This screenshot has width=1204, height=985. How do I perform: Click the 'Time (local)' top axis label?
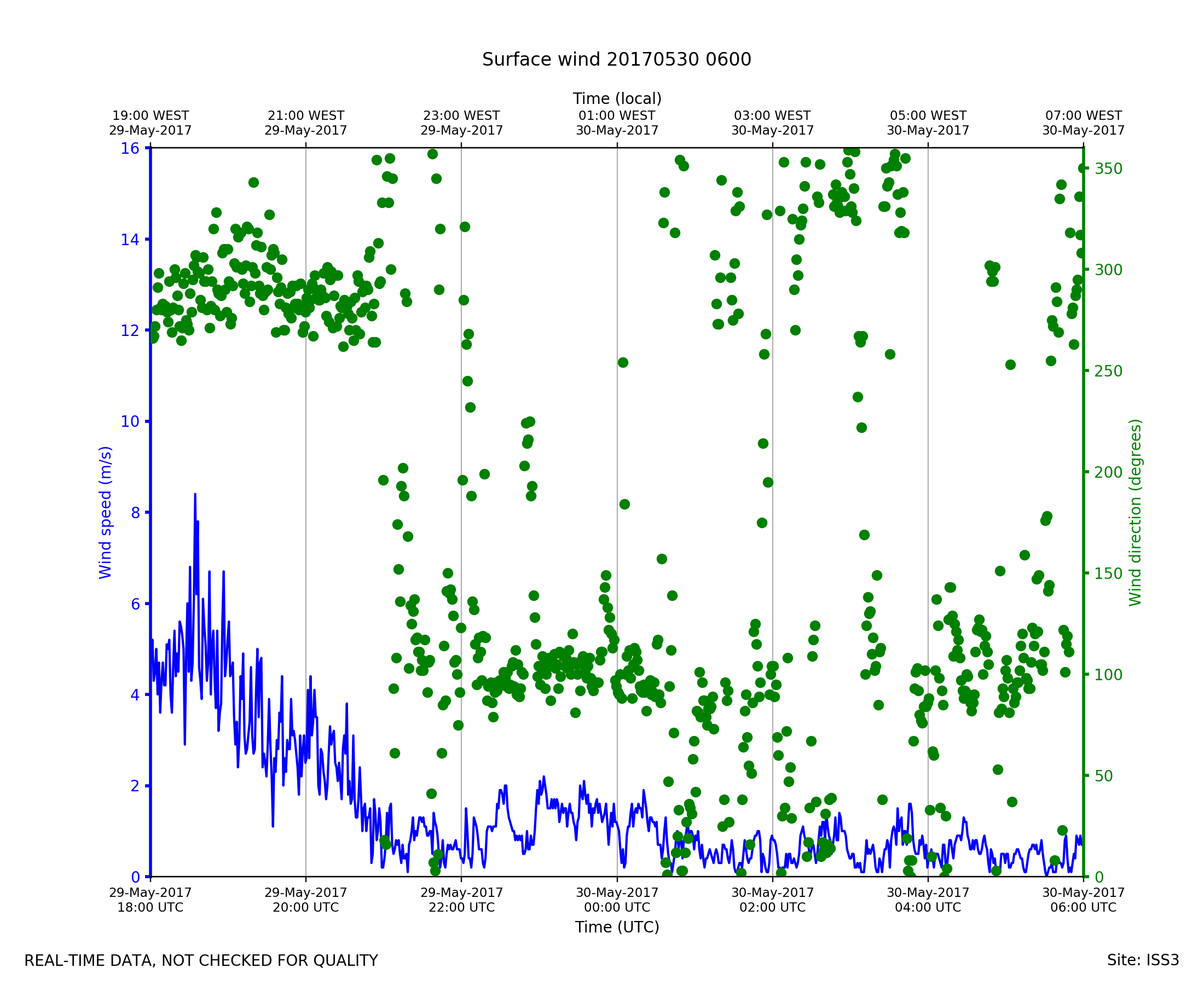click(x=617, y=99)
